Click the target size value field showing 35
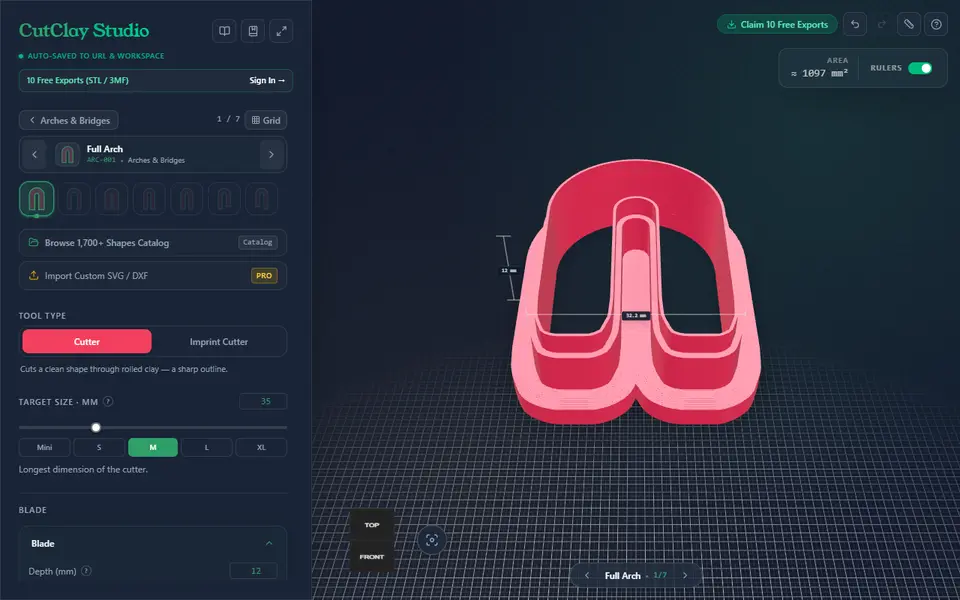960x600 pixels. (x=263, y=402)
